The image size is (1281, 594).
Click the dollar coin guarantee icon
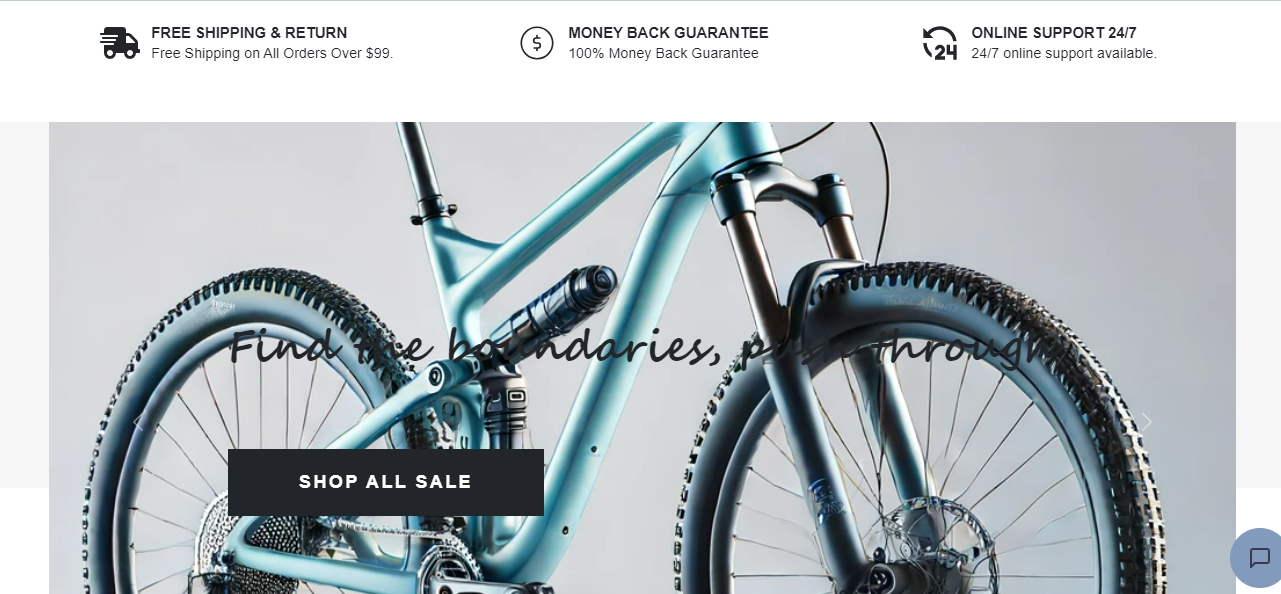537,43
